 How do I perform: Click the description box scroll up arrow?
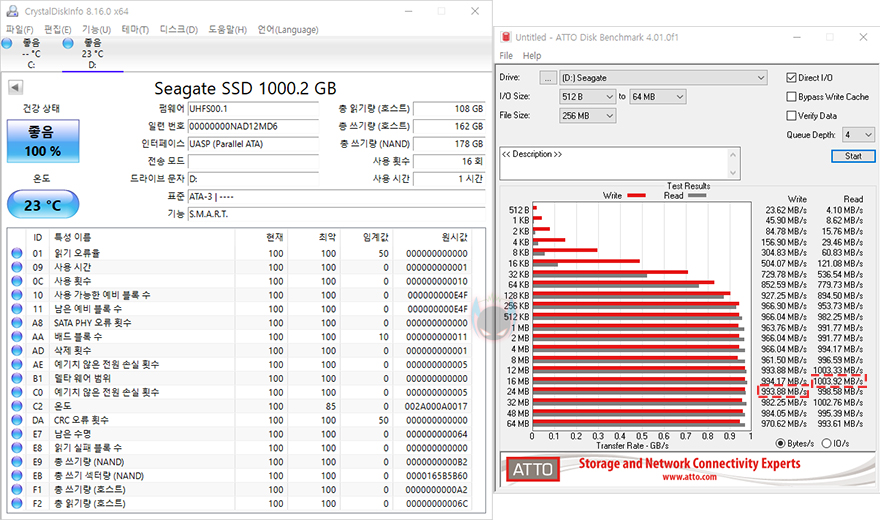point(733,154)
